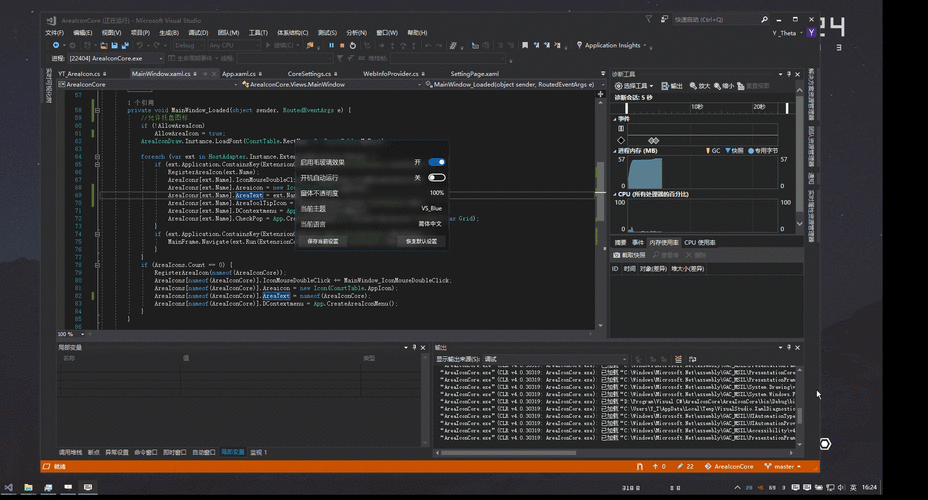
Task: Pin the 局部变量 panel
Action: (414, 347)
